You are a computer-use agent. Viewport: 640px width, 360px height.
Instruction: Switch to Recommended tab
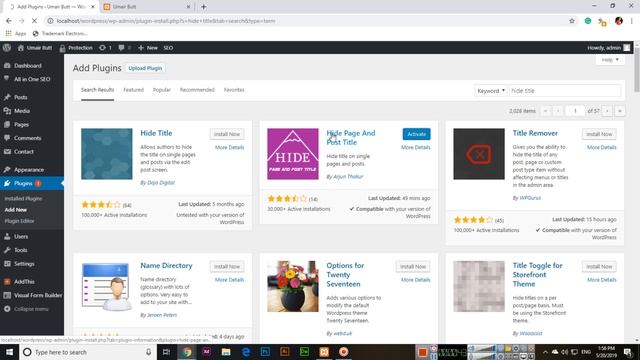click(x=197, y=90)
